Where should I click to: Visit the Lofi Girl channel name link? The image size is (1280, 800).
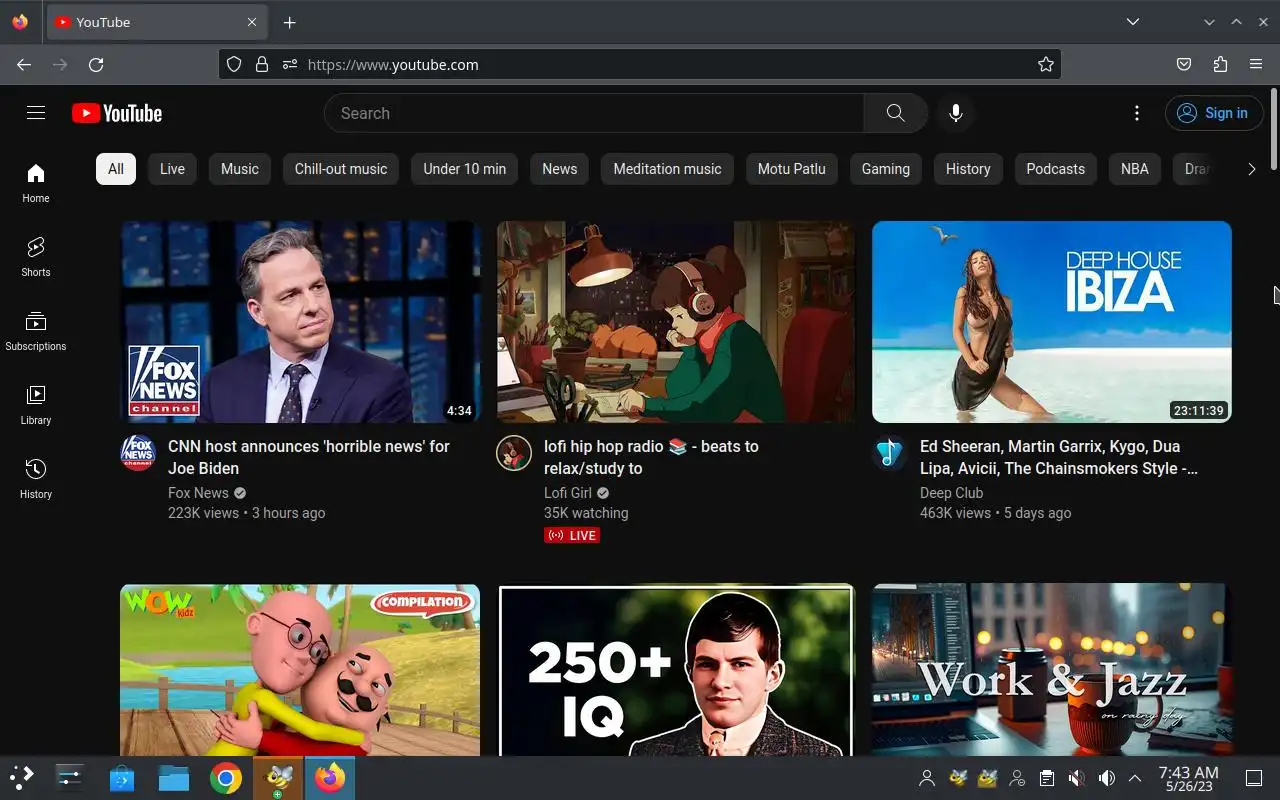[568, 493]
